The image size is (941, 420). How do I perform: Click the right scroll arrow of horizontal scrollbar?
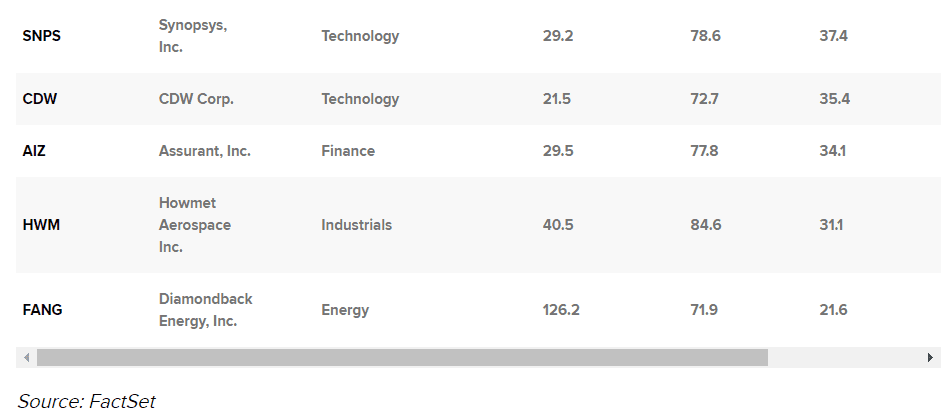point(931,357)
